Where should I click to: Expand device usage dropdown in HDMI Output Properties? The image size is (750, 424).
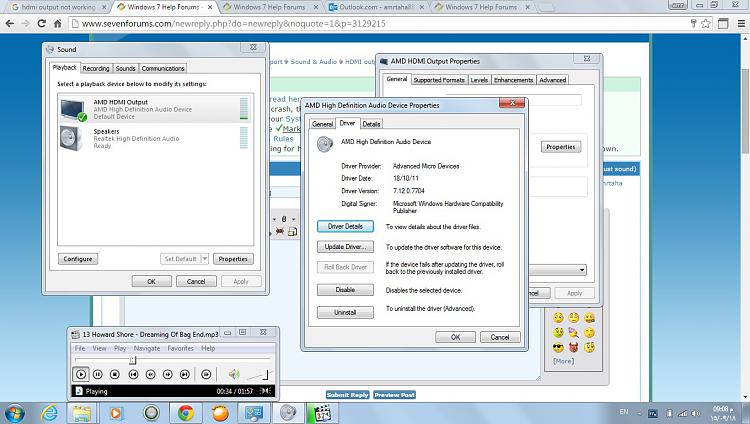[582, 270]
